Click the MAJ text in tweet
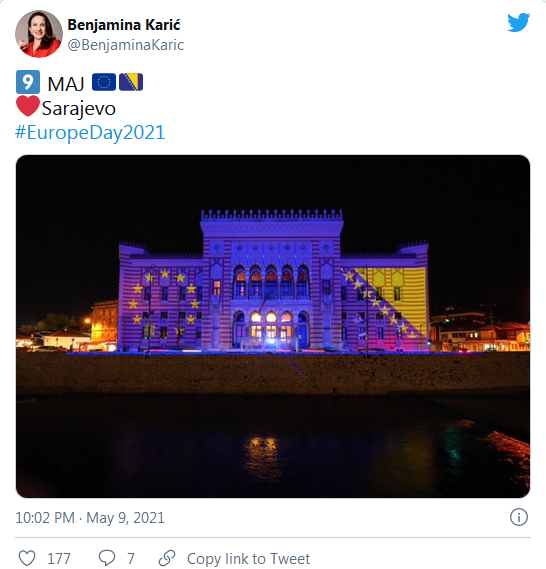Viewport: 546px width, 569px height. [66, 85]
